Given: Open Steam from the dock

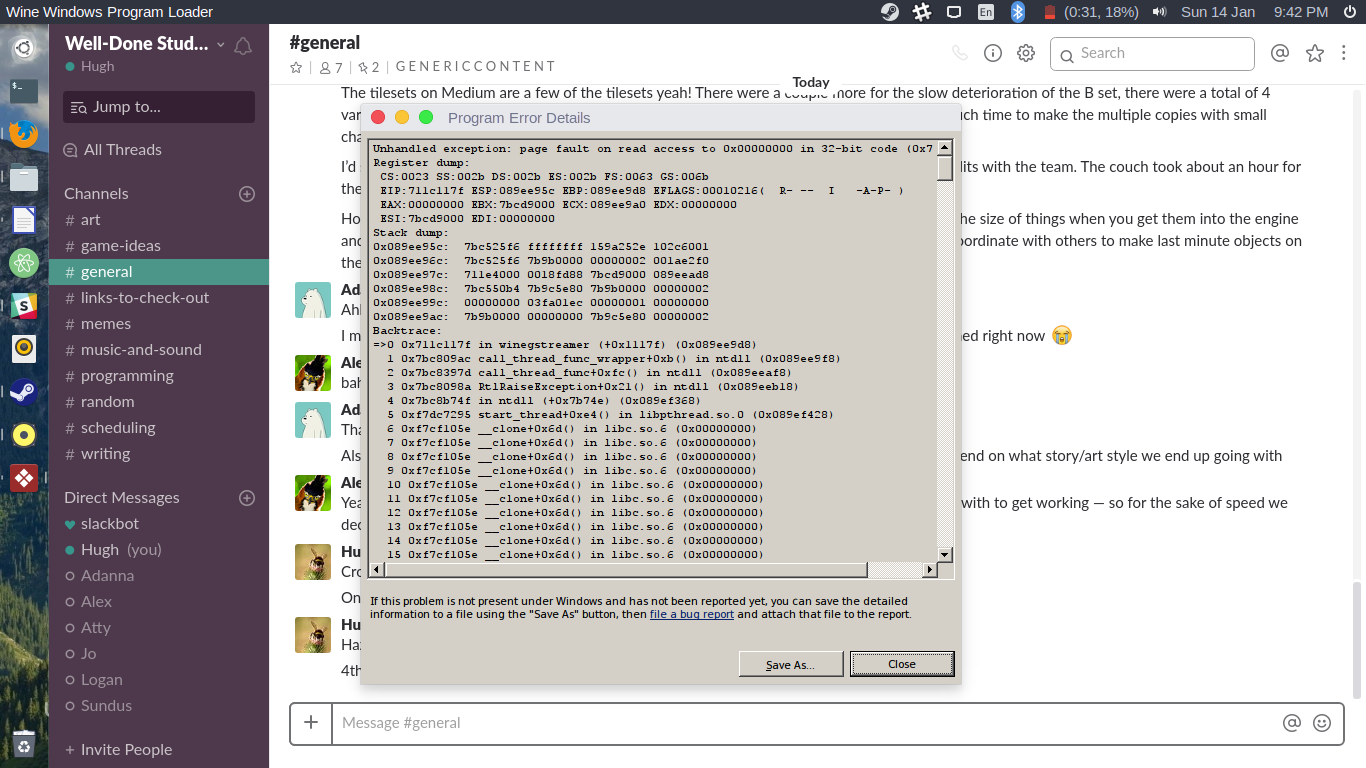Looking at the screenshot, I should (x=24, y=392).
